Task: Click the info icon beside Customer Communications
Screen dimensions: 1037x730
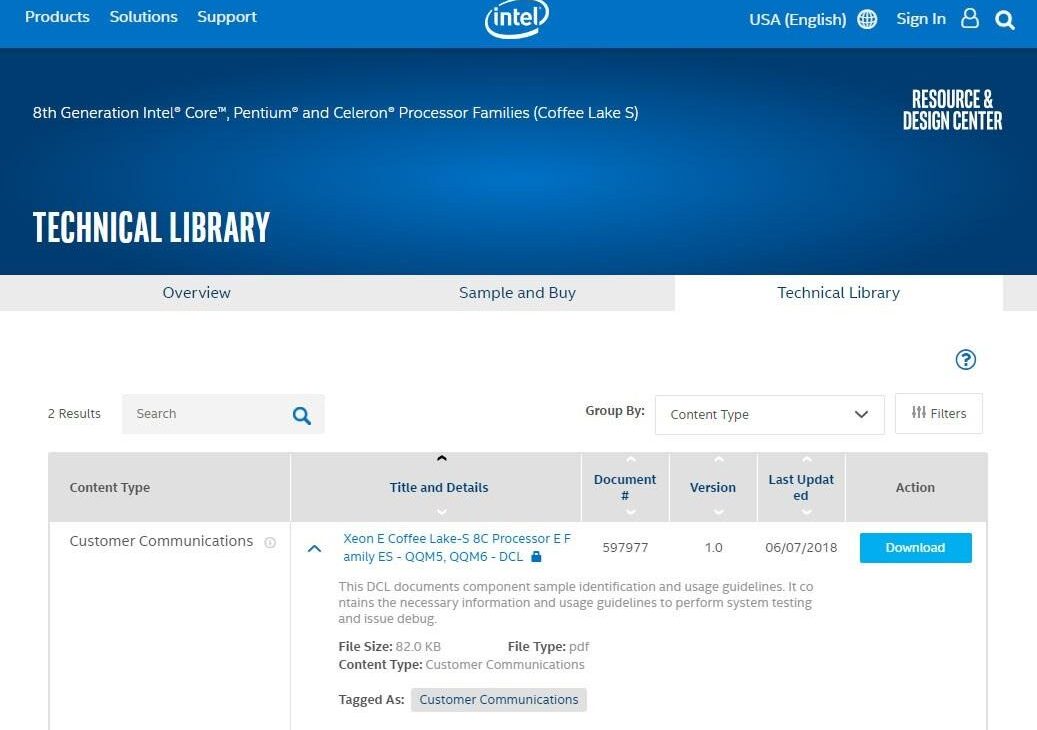Action: [270, 542]
